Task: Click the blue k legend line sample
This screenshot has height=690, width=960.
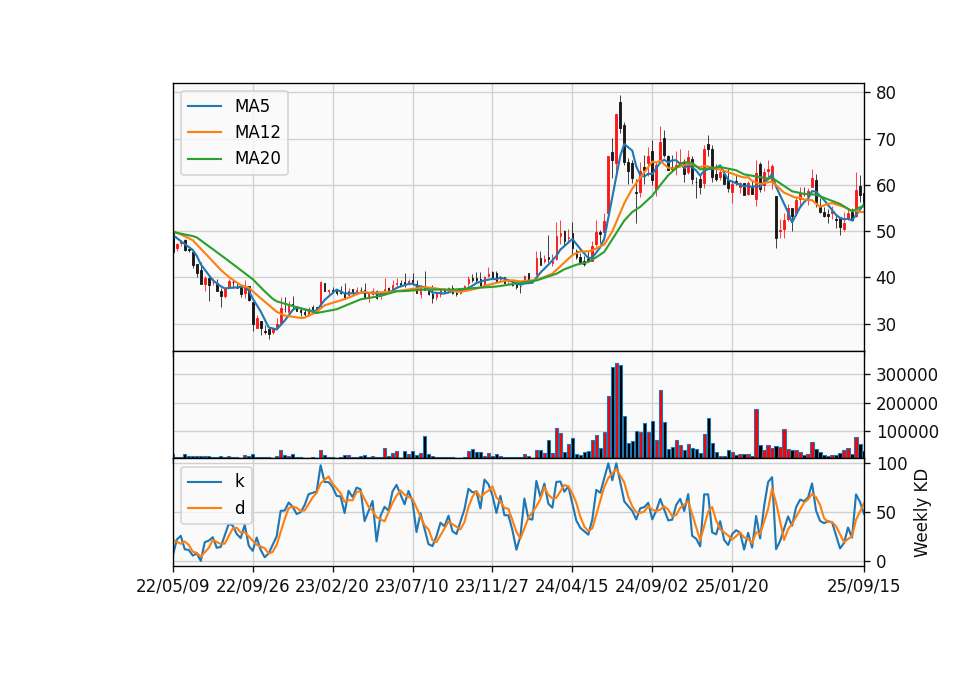Action: (204, 482)
